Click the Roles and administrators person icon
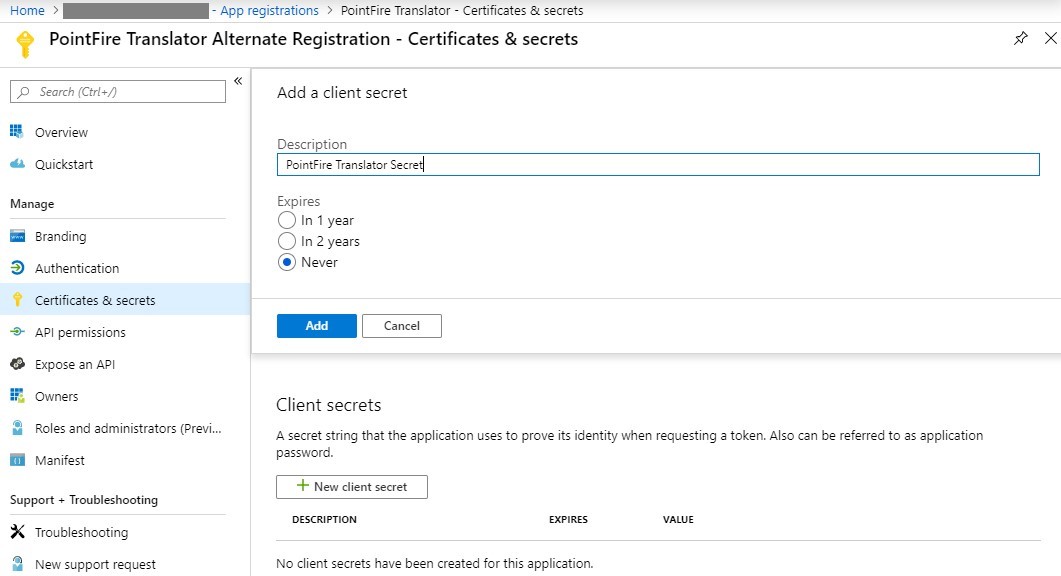Screen dimensions: 1061x576 point(18,428)
